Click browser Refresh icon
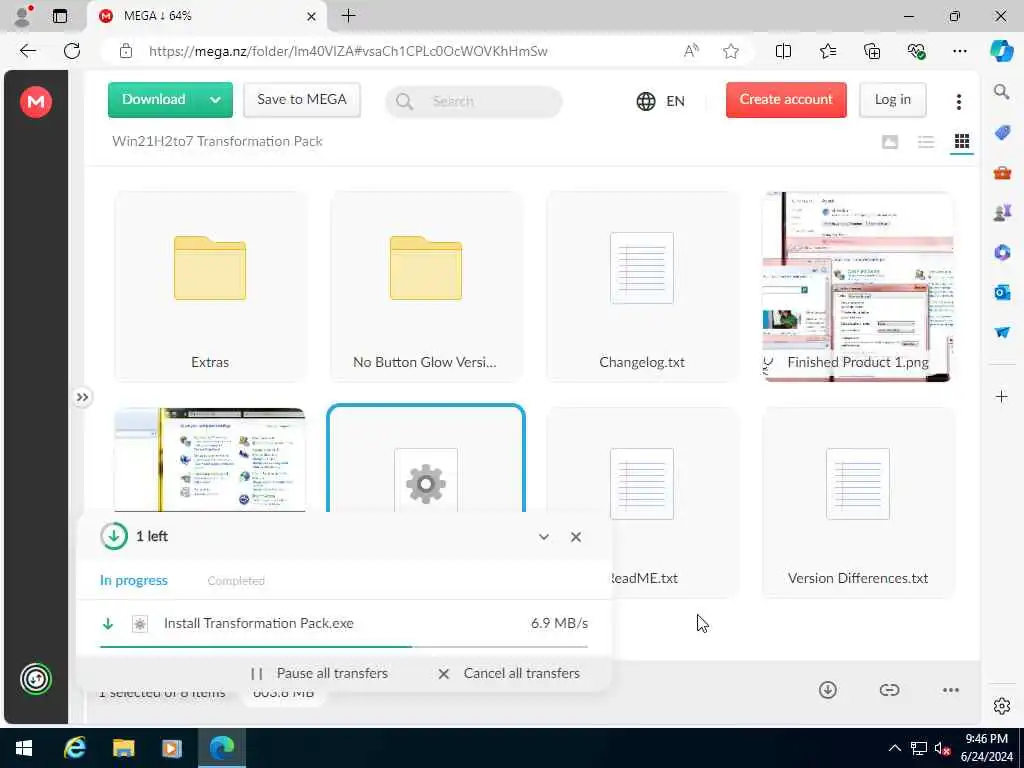The height and width of the screenshot is (768, 1024). pyautogui.click(x=72, y=51)
